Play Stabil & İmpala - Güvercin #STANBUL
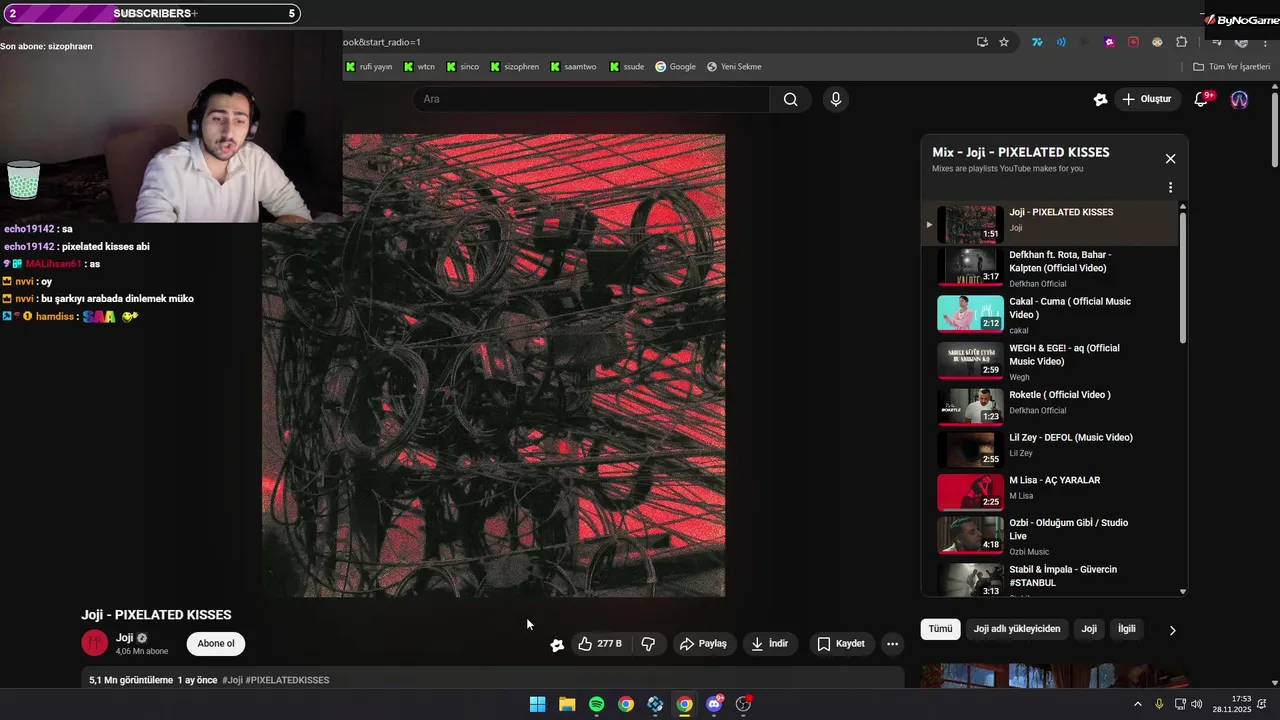Image resolution: width=1280 pixels, height=720 pixels. [1049, 578]
